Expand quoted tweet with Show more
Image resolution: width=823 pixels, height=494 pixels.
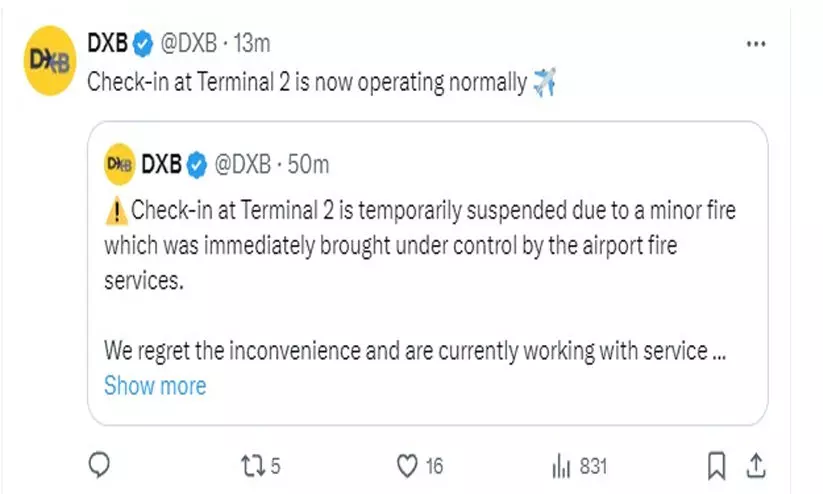tap(155, 386)
